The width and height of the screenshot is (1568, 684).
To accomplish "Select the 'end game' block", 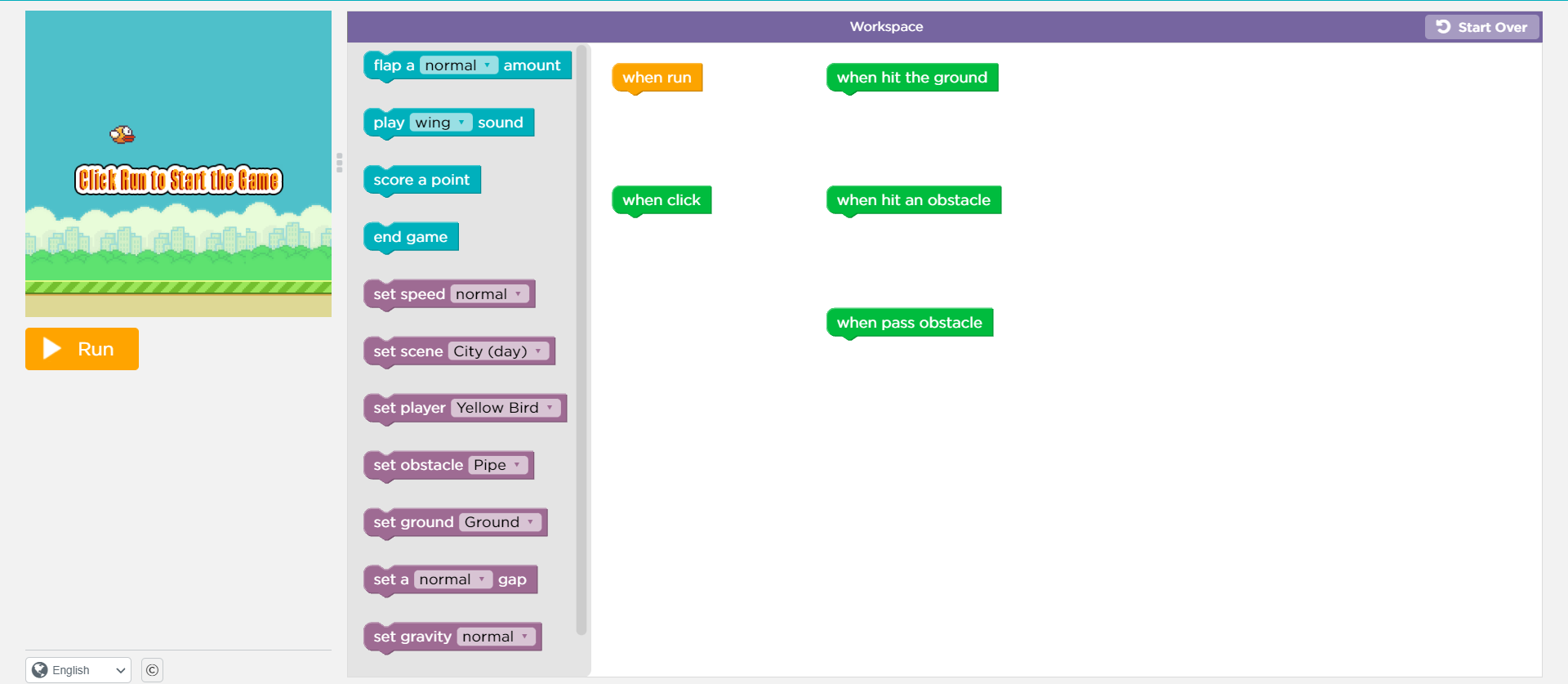I will [411, 237].
